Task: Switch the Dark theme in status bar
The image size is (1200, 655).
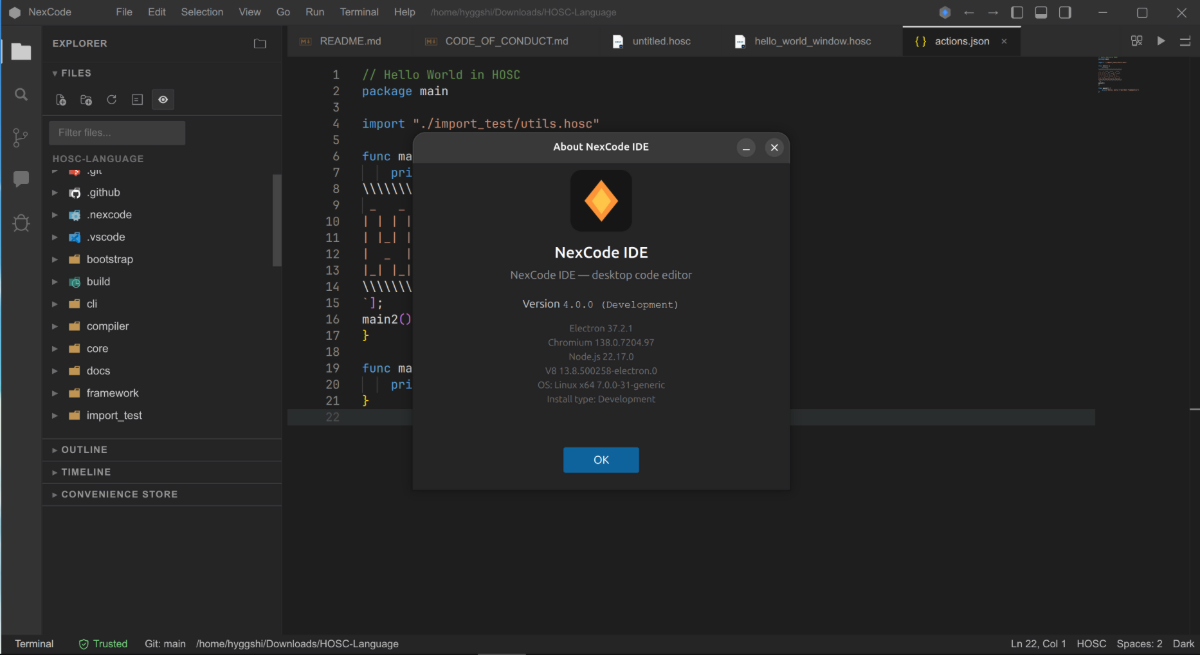Action: point(1183,644)
